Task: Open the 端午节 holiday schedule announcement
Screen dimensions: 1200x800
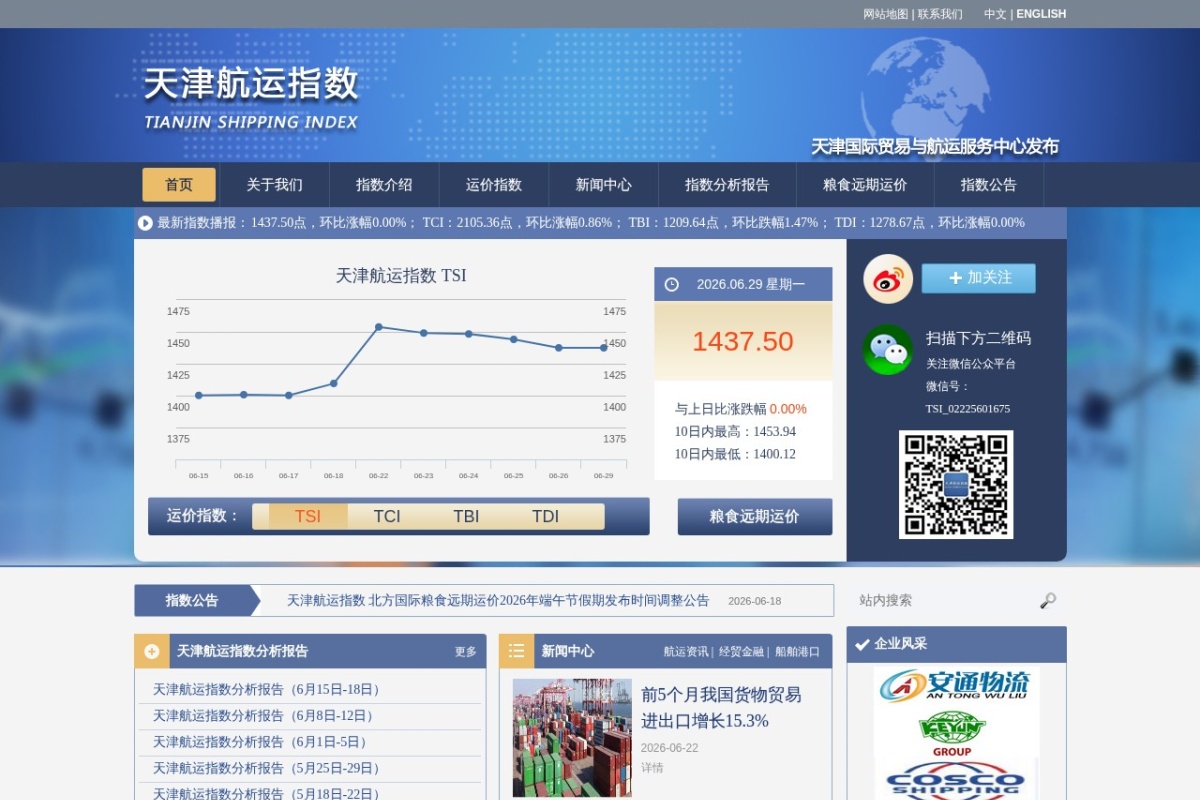Action: (x=498, y=601)
